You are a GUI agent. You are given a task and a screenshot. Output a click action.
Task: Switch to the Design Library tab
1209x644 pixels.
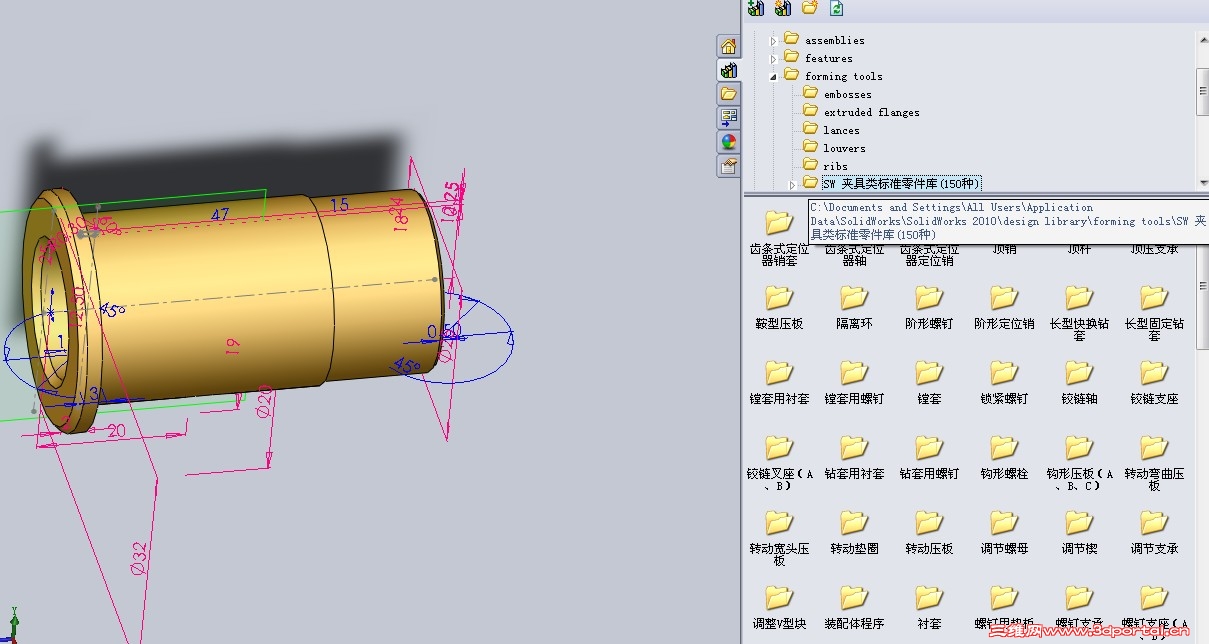pos(729,70)
